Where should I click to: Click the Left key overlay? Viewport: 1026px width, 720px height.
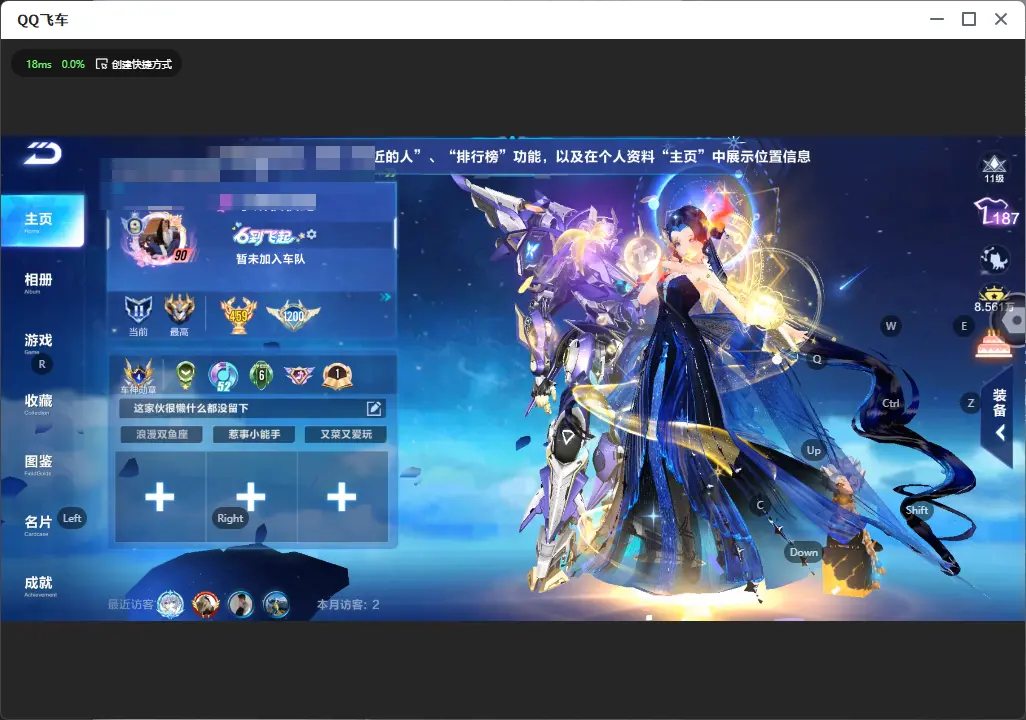click(72, 518)
